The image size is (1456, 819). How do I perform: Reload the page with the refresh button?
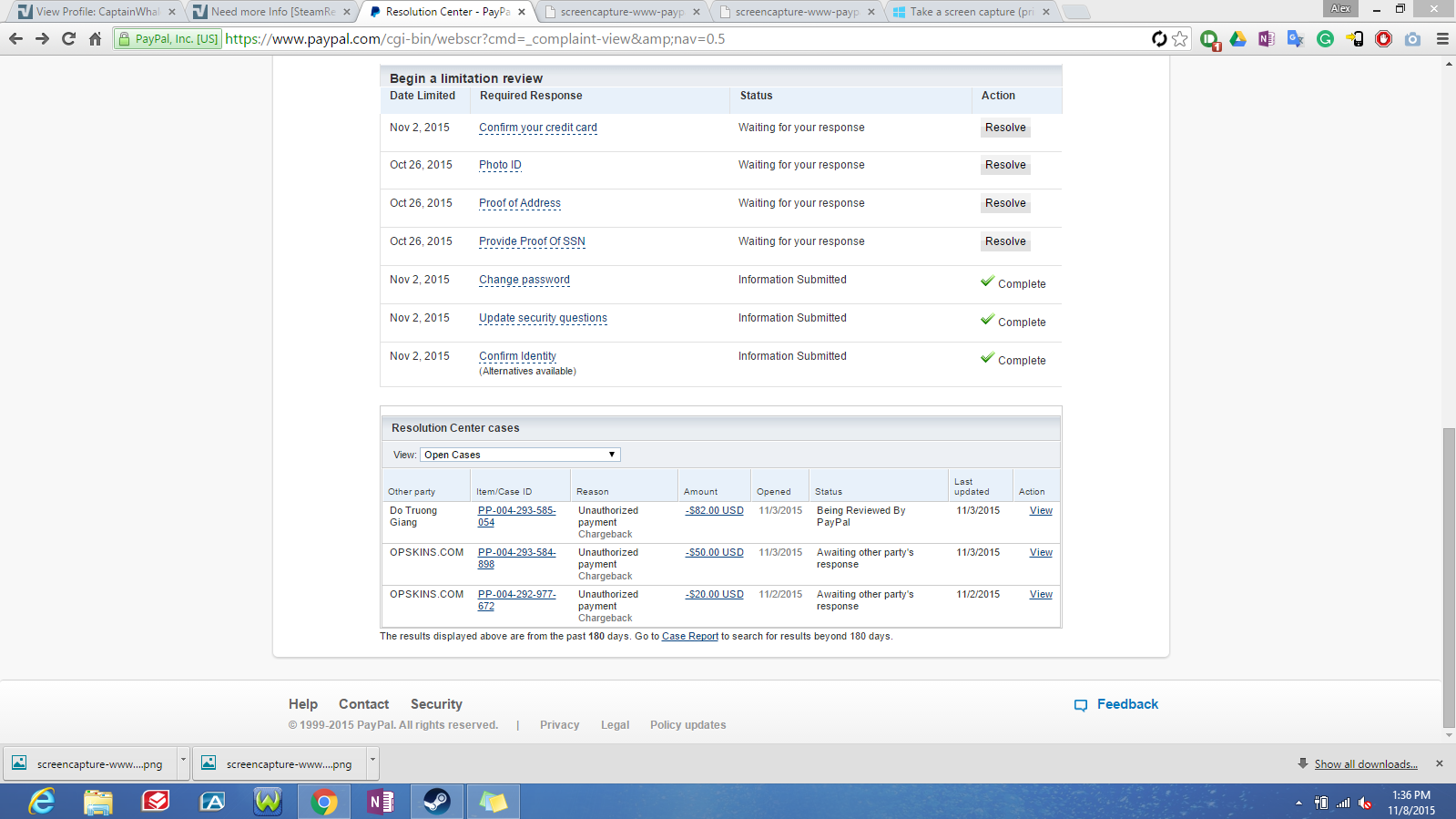pyautogui.click(x=68, y=39)
